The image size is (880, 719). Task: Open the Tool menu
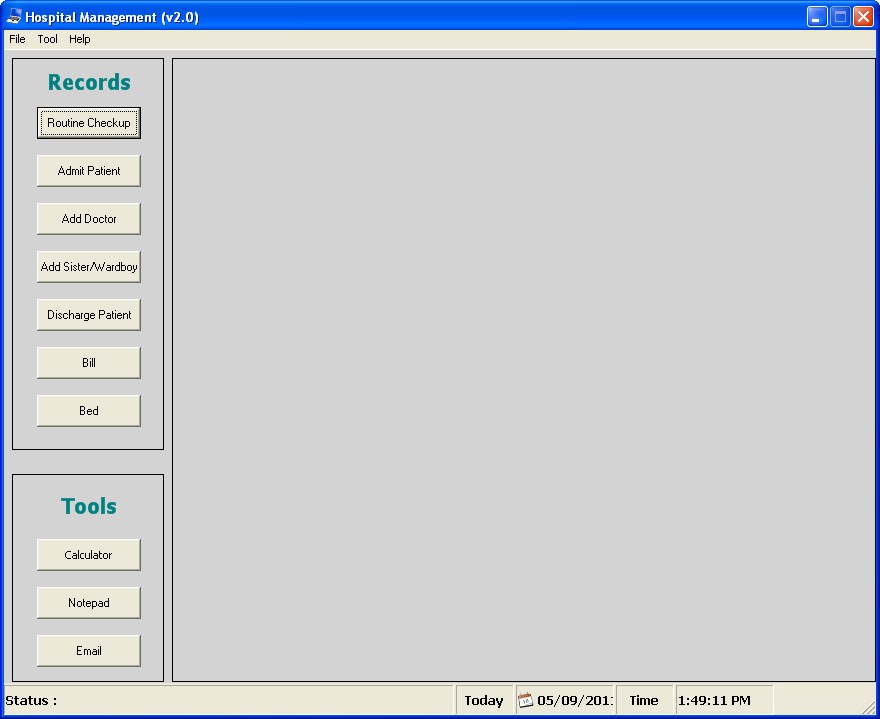[x=46, y=39]
